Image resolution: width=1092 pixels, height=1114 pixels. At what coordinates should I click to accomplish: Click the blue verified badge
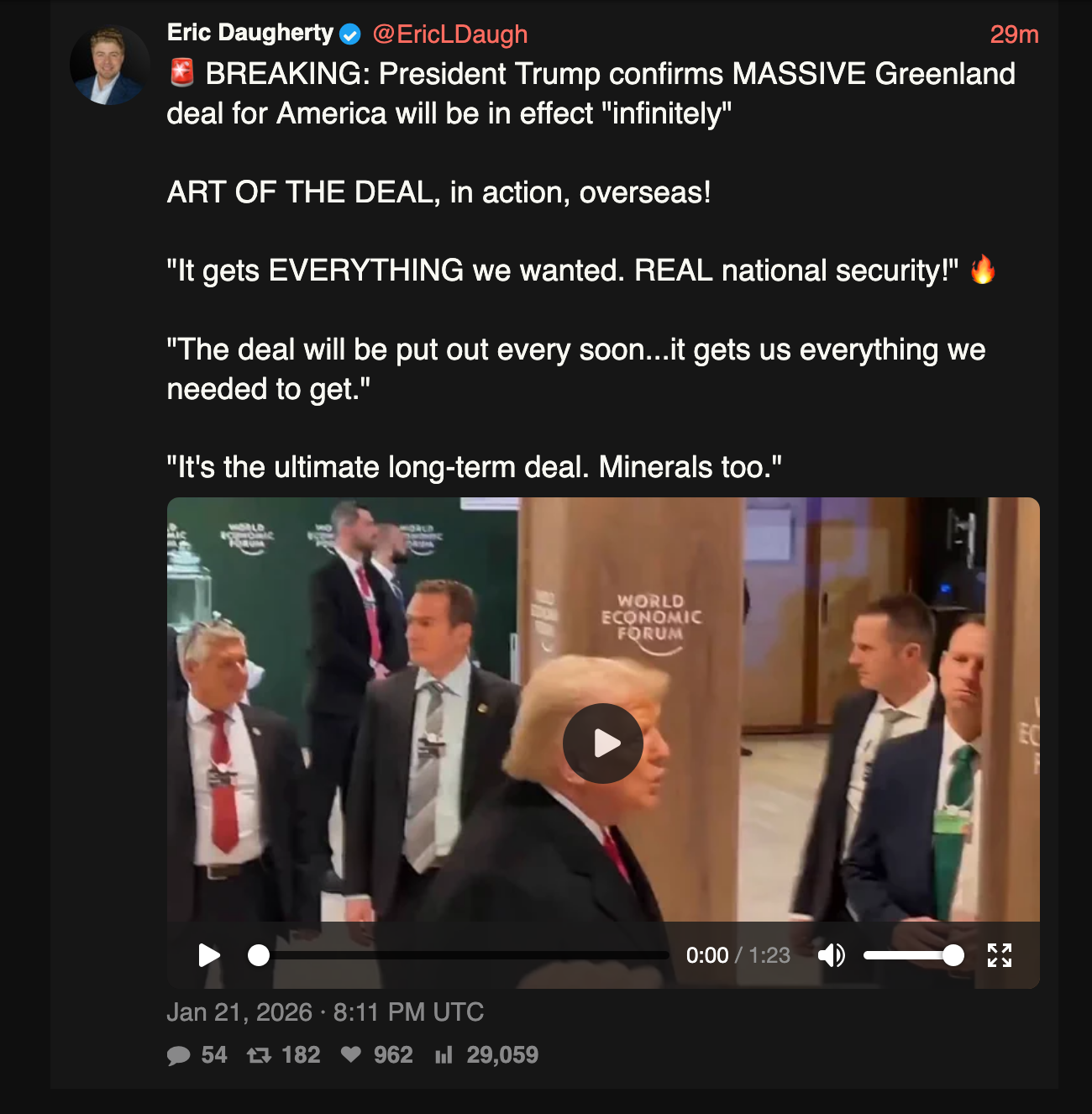350,34
